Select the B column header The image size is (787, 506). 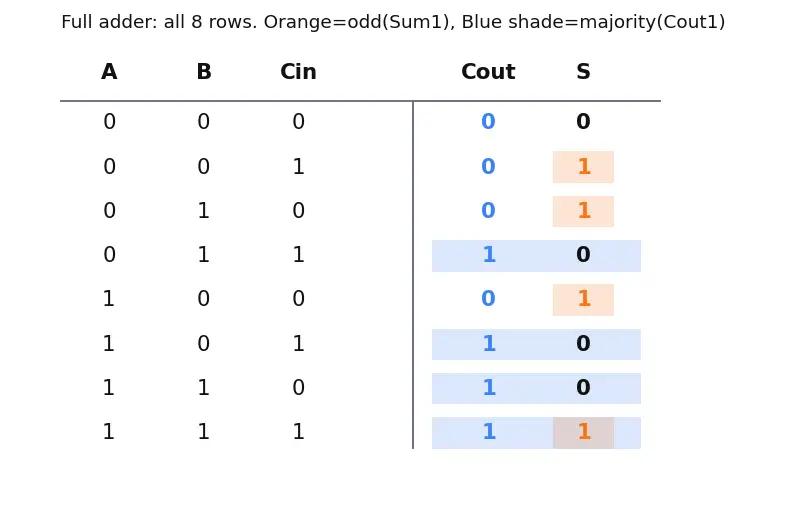pos(204,72)
